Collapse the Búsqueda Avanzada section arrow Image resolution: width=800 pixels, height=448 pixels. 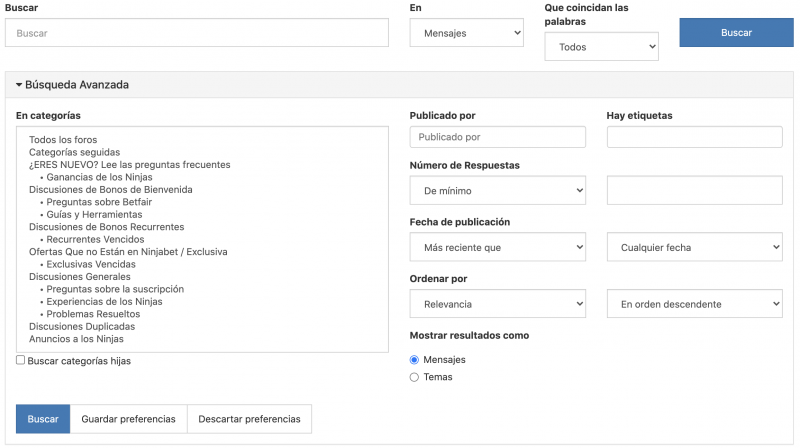[19, 85]
